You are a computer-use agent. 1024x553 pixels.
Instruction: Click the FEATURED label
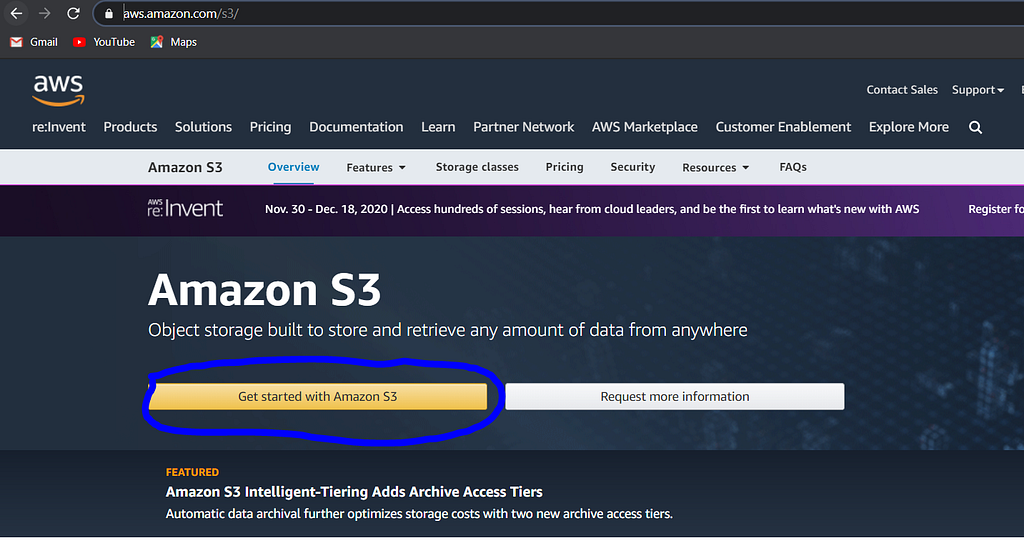click(x=192, y=472)
